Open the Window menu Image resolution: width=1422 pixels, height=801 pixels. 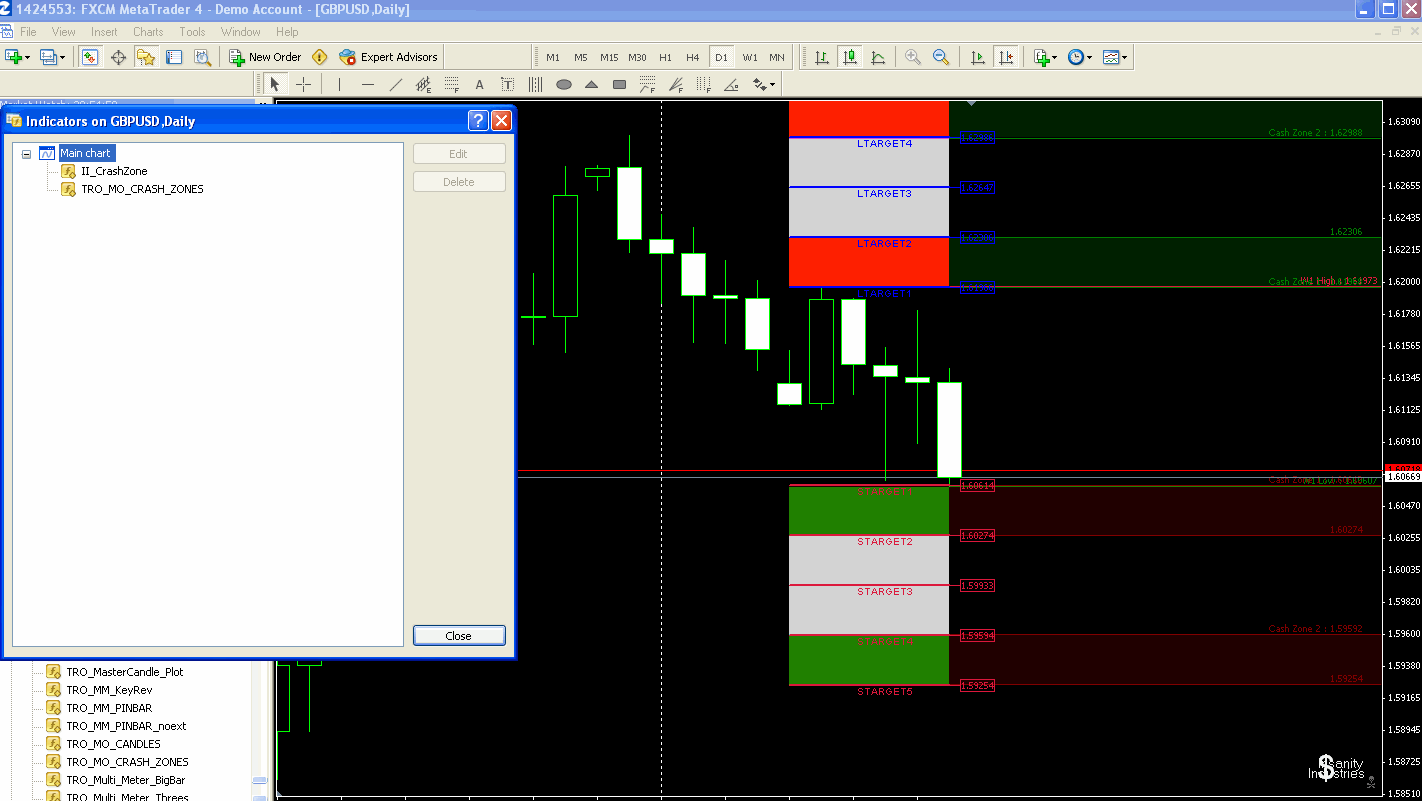click(x=240, y=32)
